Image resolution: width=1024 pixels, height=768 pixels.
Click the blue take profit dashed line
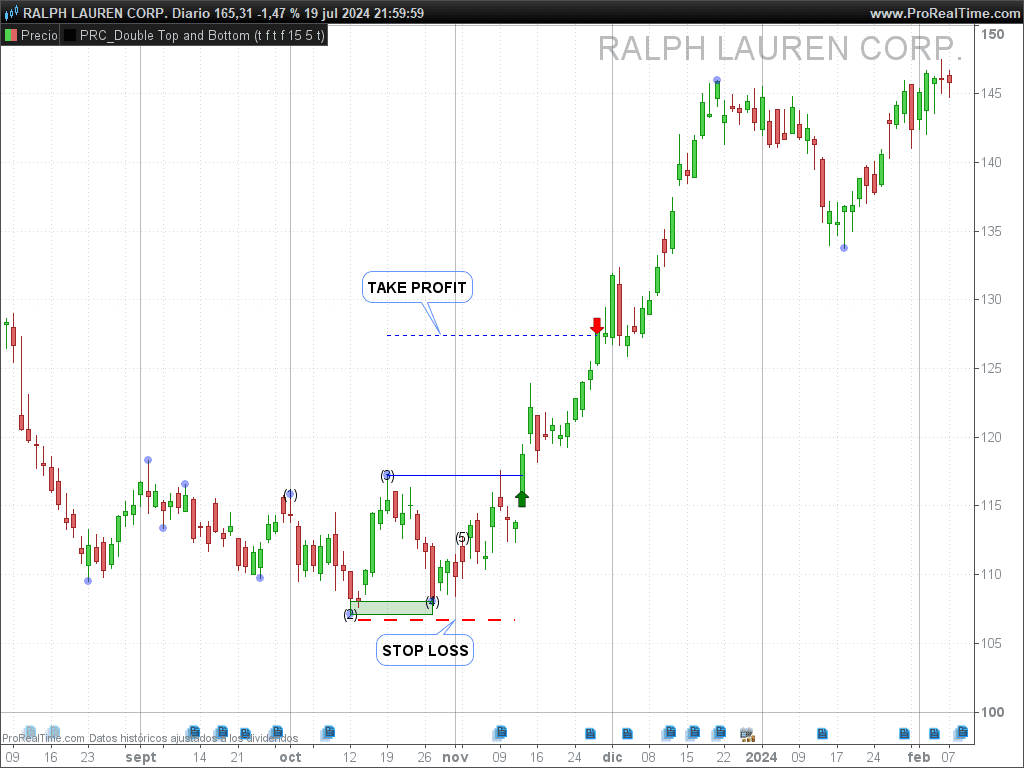(x=491, y=336)
